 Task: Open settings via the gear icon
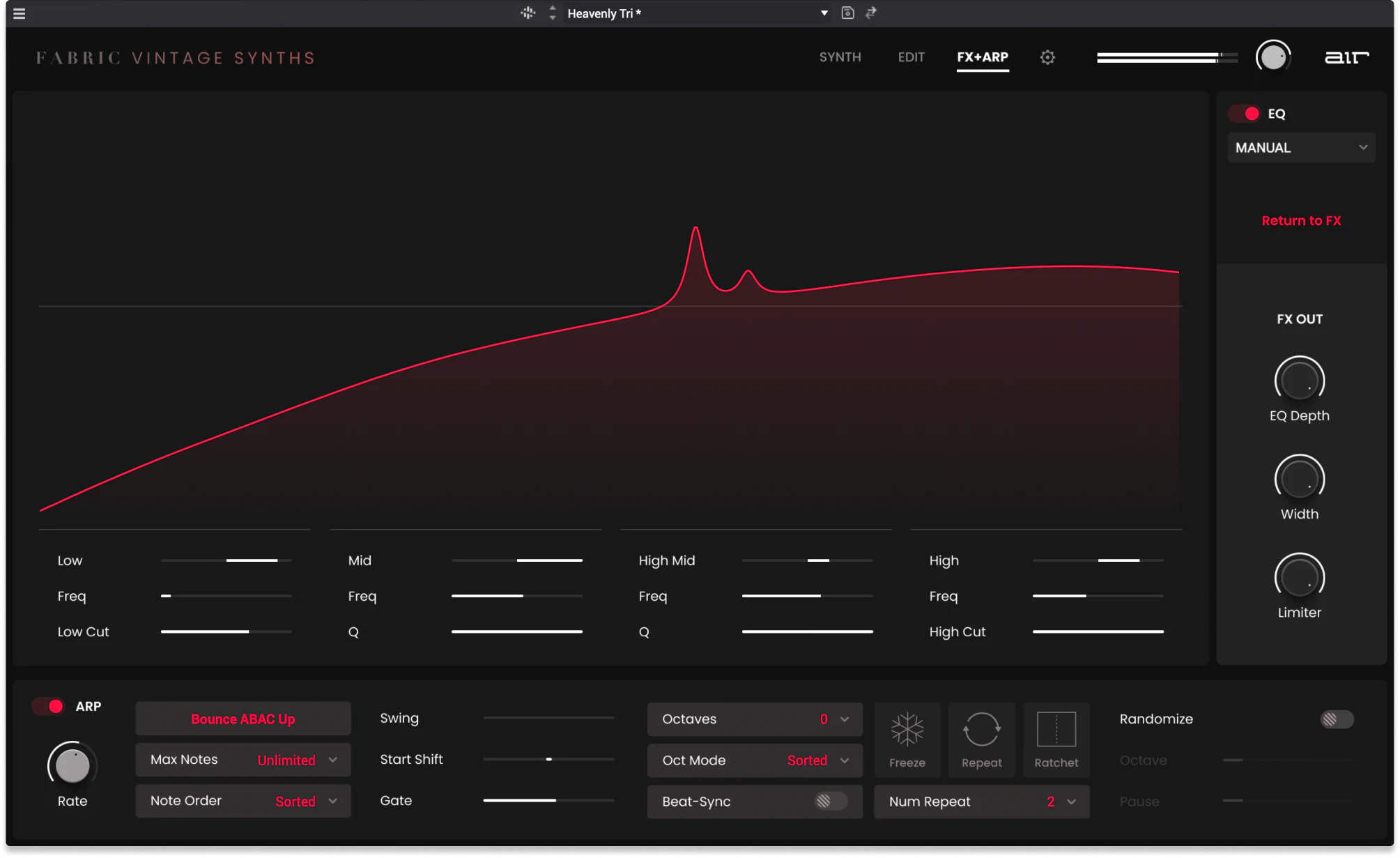(x=1047, y=58)
